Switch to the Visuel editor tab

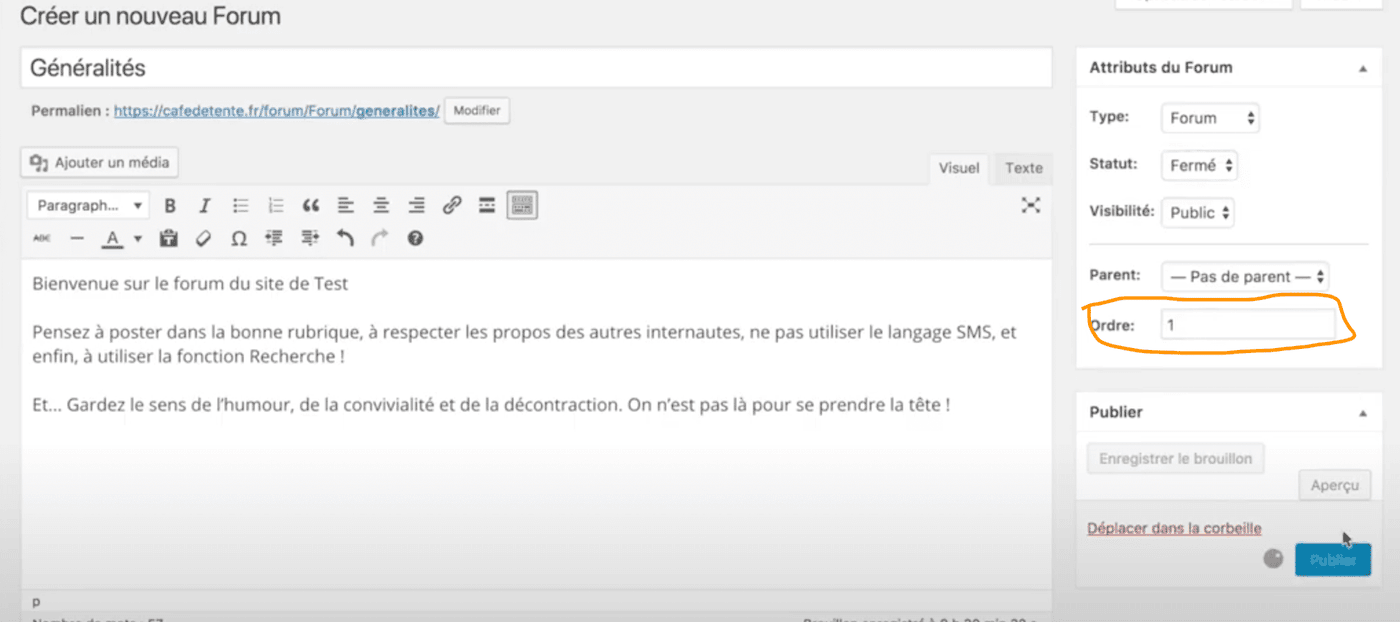[x=958, y=168]
